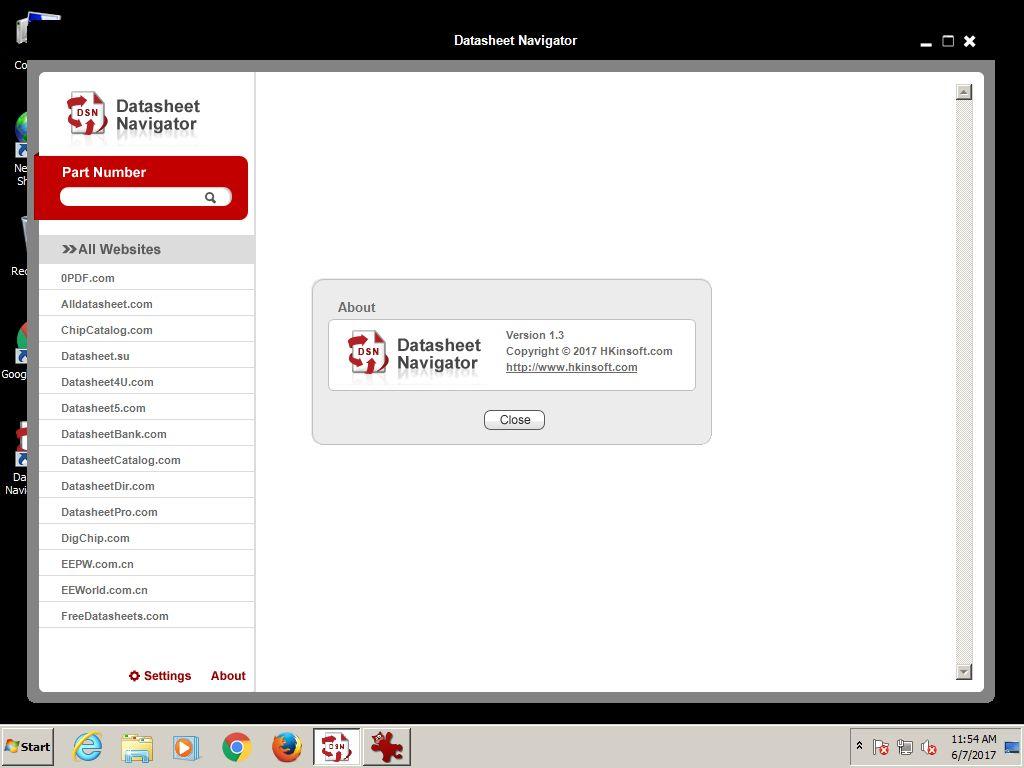Select FreeDatasheets.com entry
Image resolution: width=1024 pixels, height=768 pixels.
(x=147, y=616)
